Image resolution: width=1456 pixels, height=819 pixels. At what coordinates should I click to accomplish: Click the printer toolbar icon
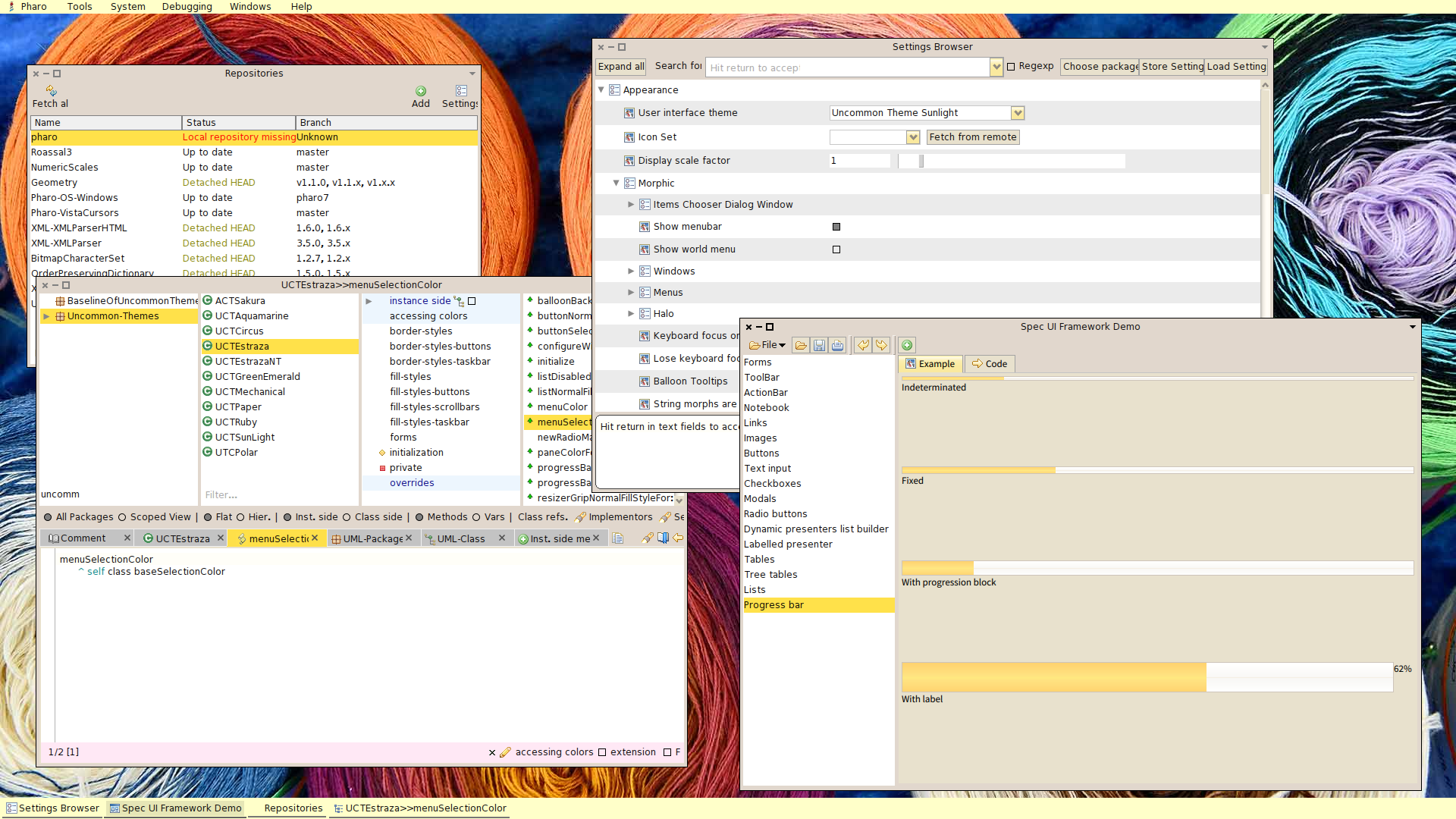coord(837,346)
